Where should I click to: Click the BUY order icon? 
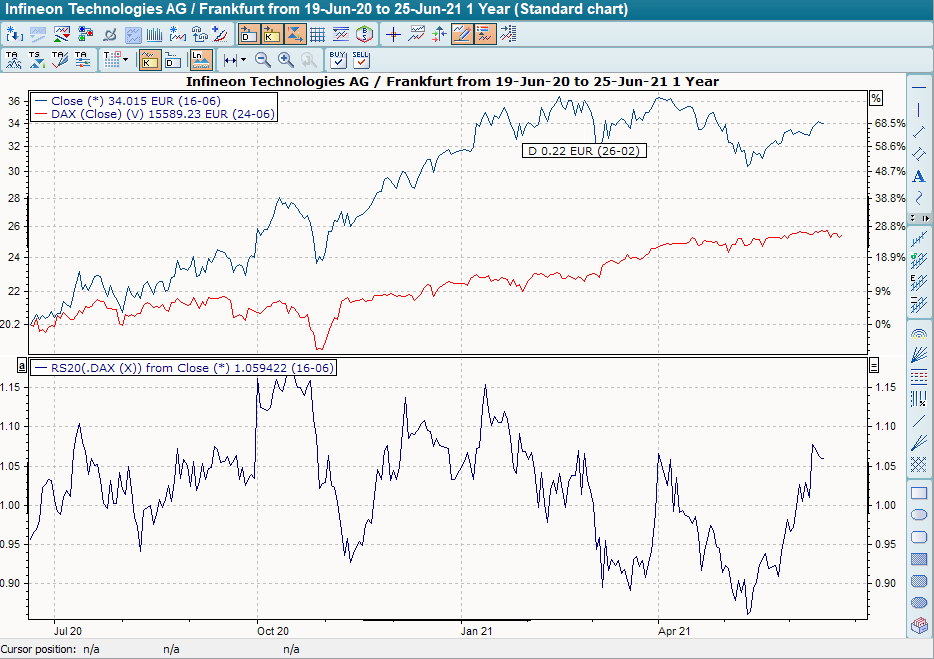[x=337, y=60]
